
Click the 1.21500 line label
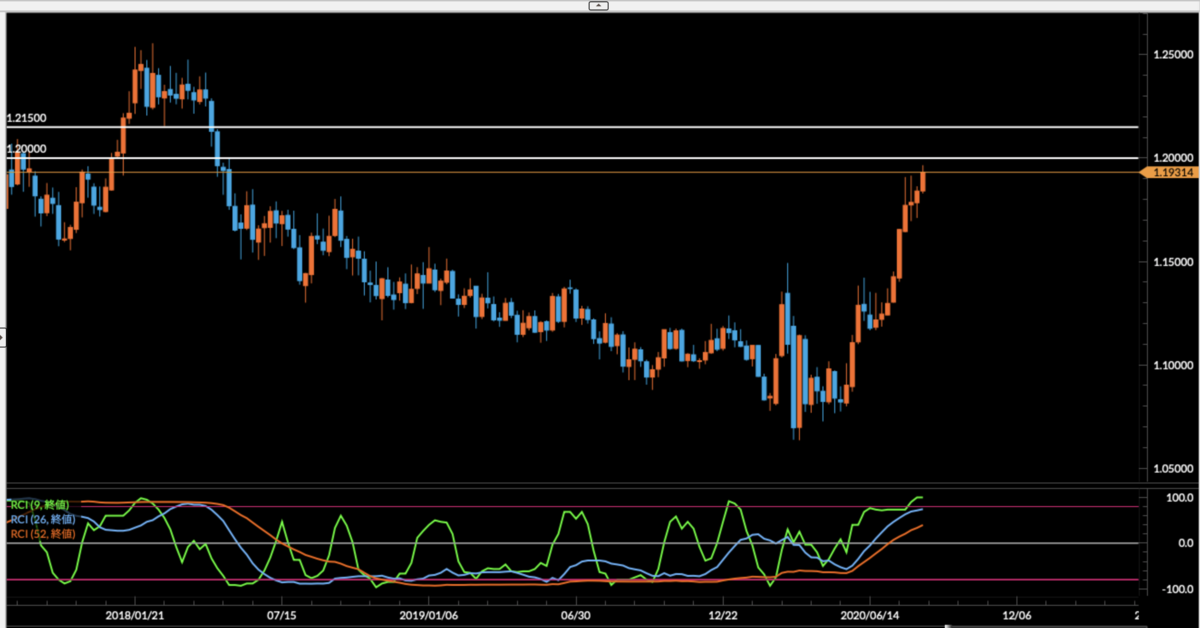click(x=27, y=118)
